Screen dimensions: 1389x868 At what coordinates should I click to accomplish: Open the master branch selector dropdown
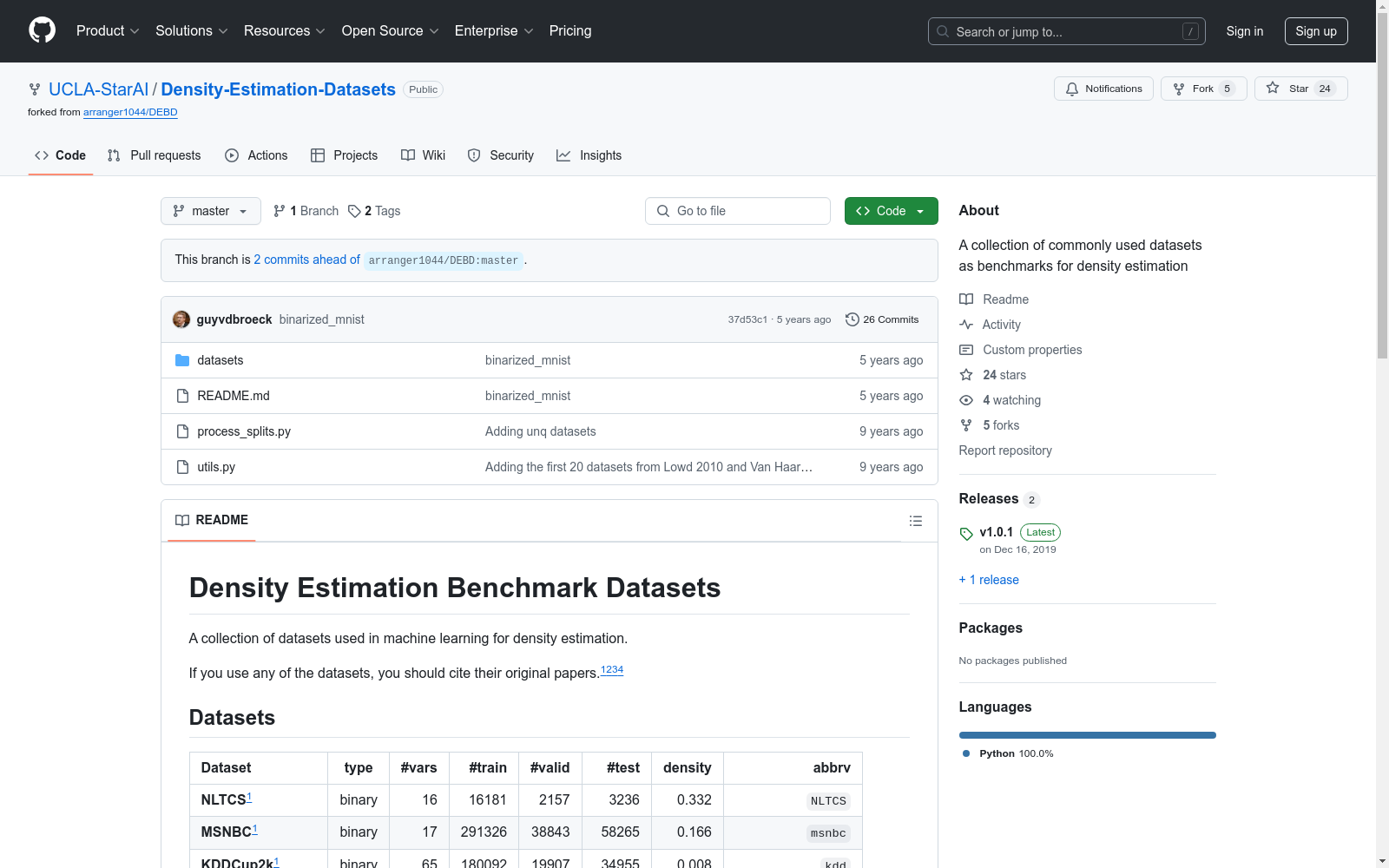[x=211, y=211]
